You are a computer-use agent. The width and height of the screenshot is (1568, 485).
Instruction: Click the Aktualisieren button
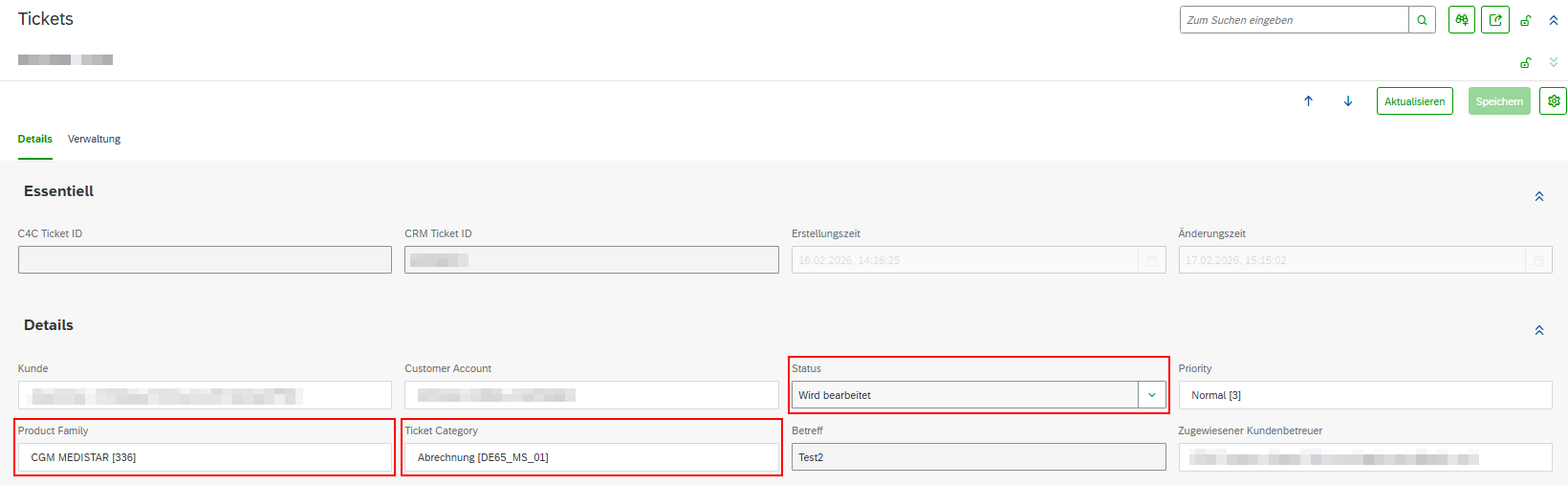coord(1414,101)
